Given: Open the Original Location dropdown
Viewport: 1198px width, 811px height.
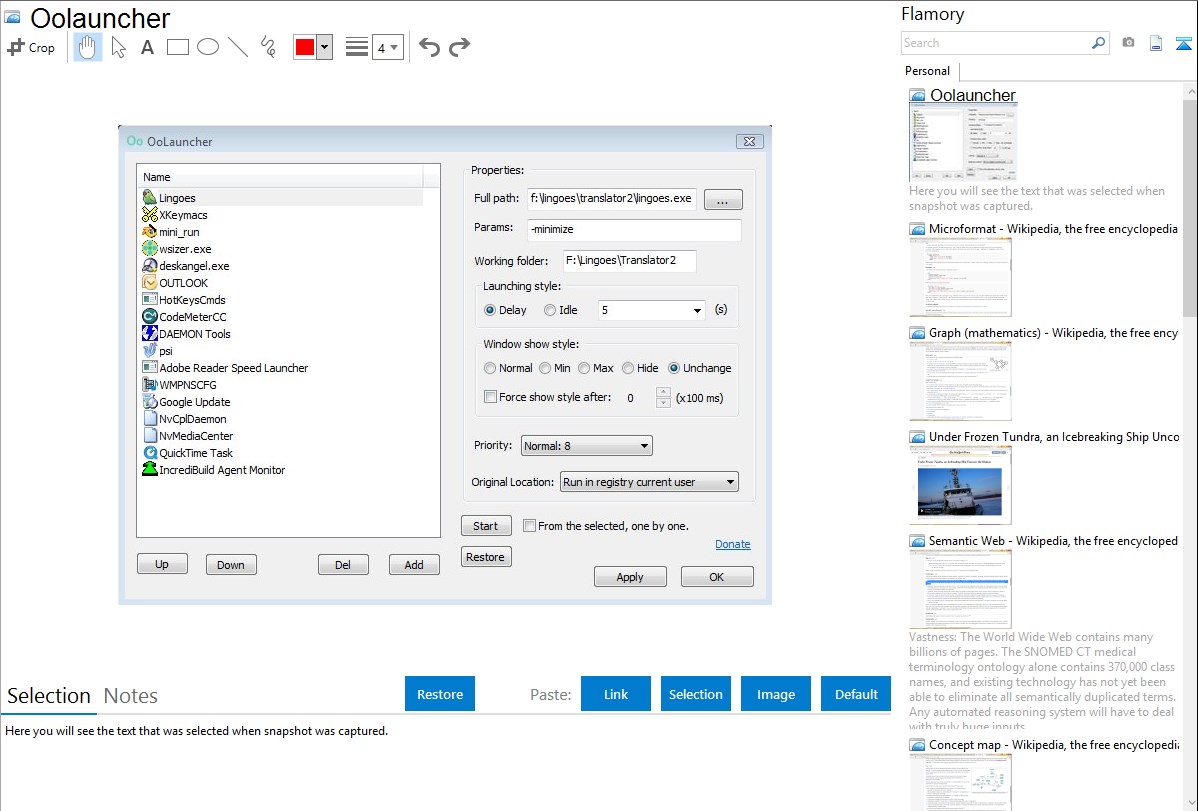Looking at the screenshot, I should (649, 482).
